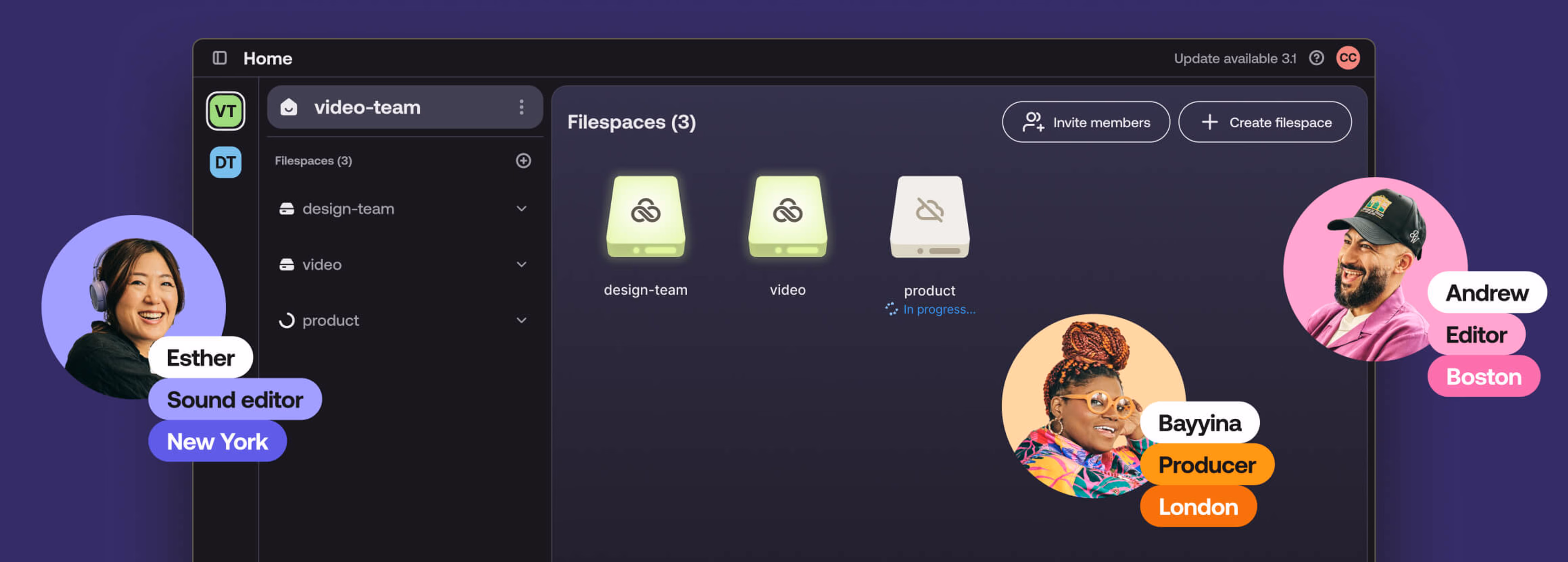Select the Home tab label

point(268,58)
